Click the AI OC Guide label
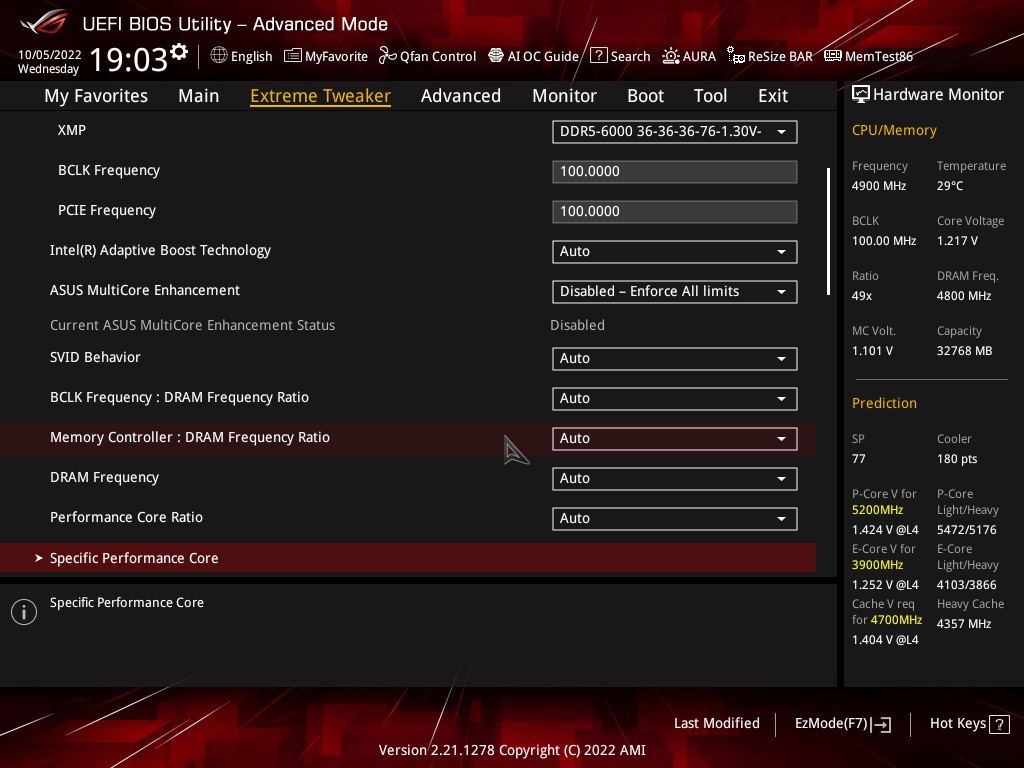 [x=543, y=56]
